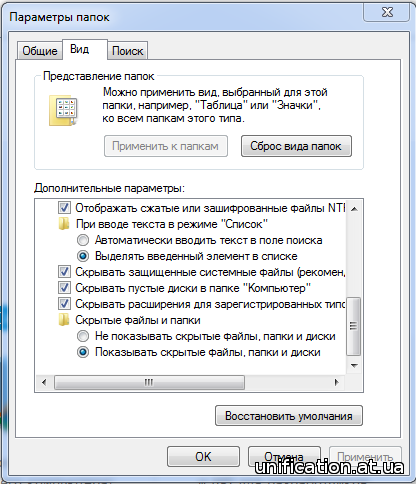
Task: Click the up arrow of the vertical scrollbar
Action: (354, 209)
